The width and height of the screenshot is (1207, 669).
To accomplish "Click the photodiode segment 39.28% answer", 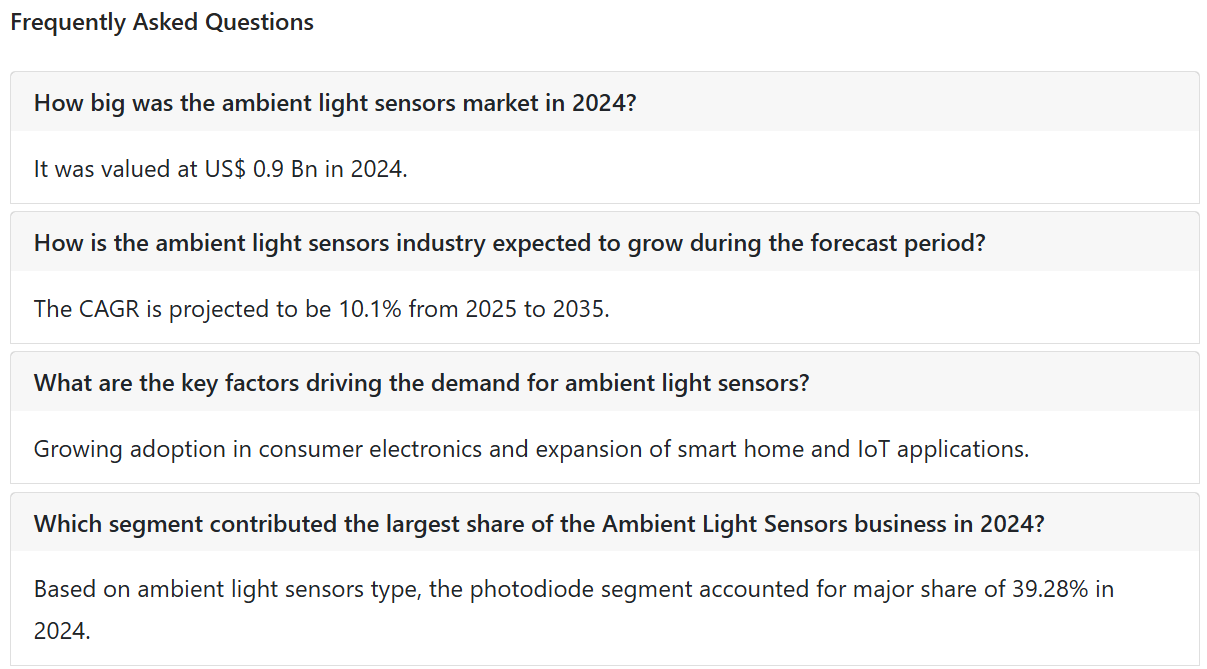I will pyautogui.click(x=574, y=610).
